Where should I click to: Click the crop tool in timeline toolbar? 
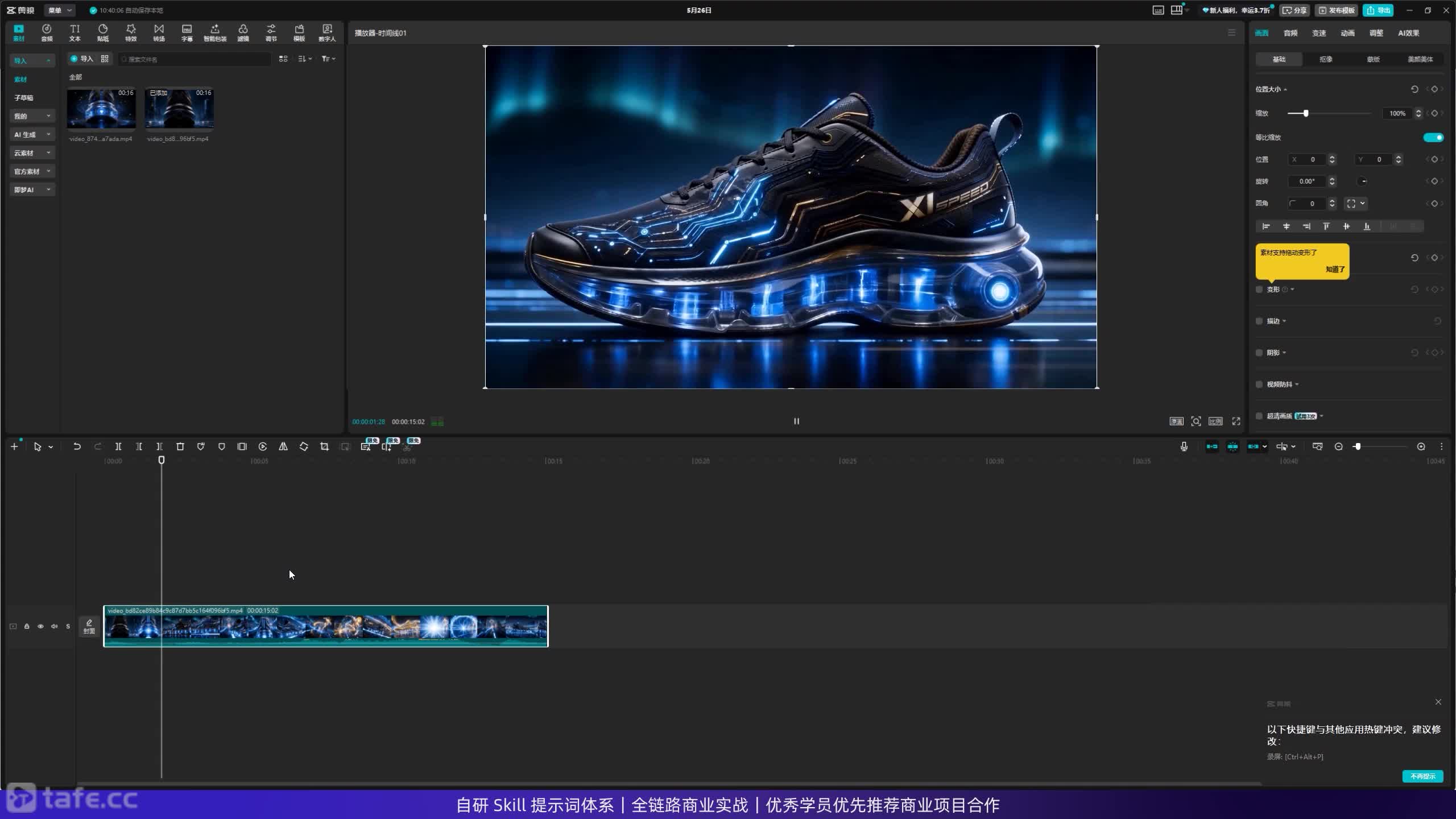coord(324,446)
